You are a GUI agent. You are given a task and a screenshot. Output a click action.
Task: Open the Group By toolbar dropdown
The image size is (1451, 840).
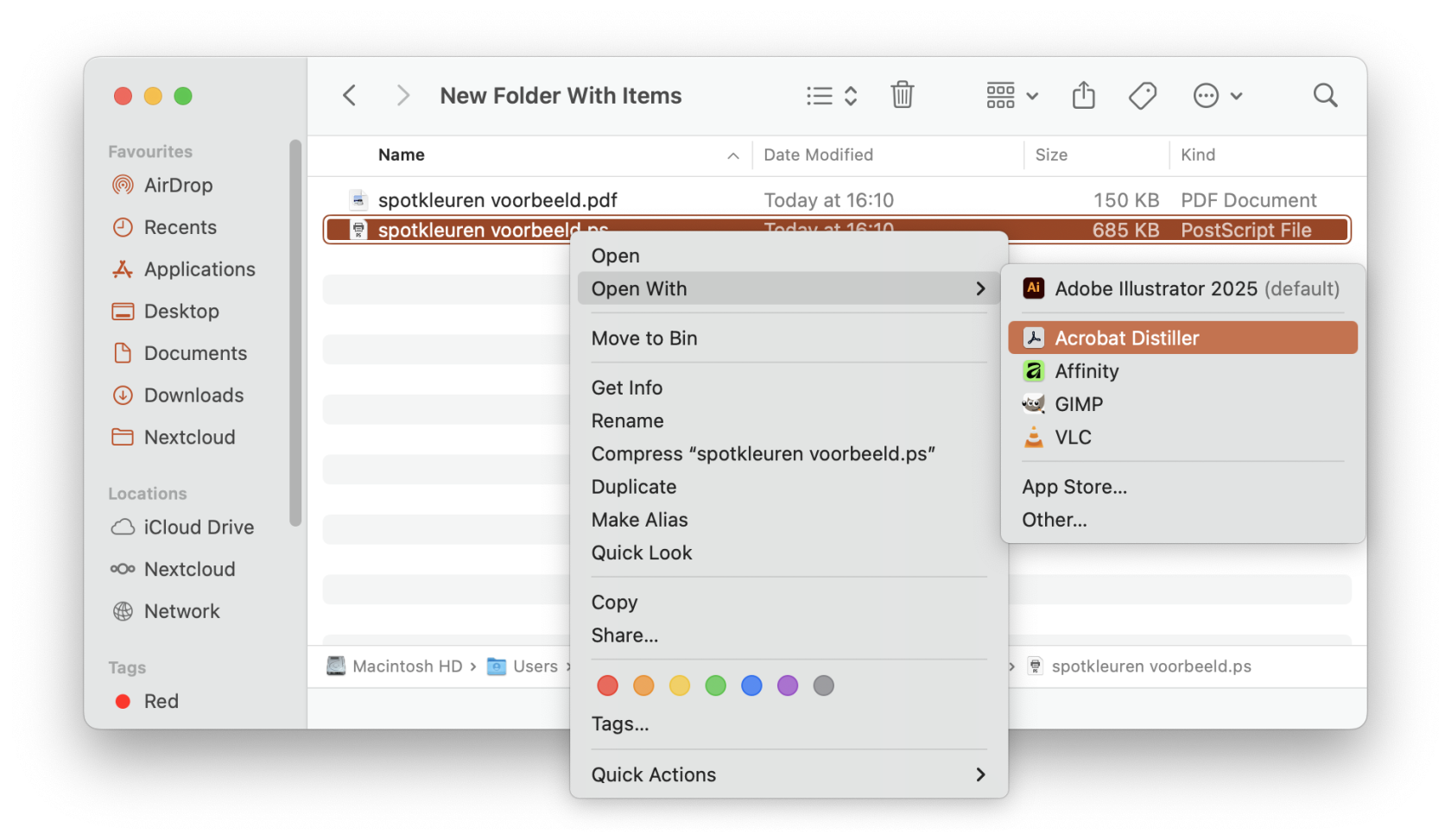coord(1012,95)
